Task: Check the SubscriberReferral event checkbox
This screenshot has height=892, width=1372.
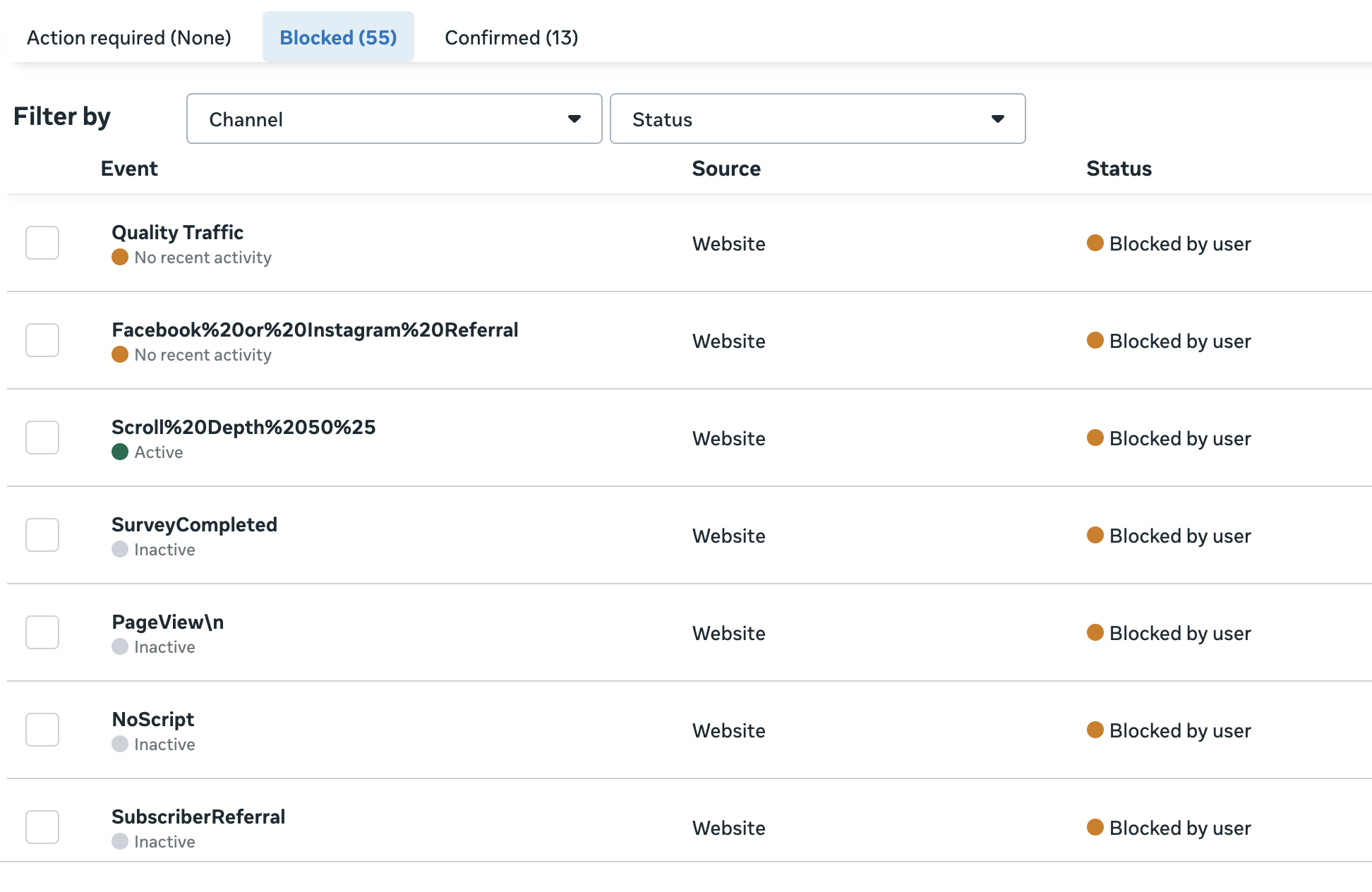Action: [42, 827]
